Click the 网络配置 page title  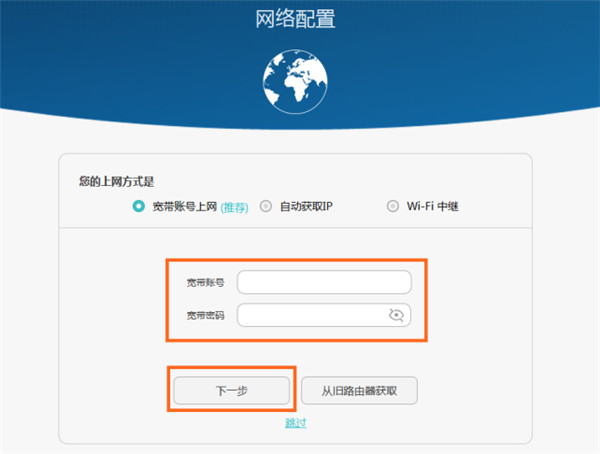pyautogui.click(x=295, y=19)
